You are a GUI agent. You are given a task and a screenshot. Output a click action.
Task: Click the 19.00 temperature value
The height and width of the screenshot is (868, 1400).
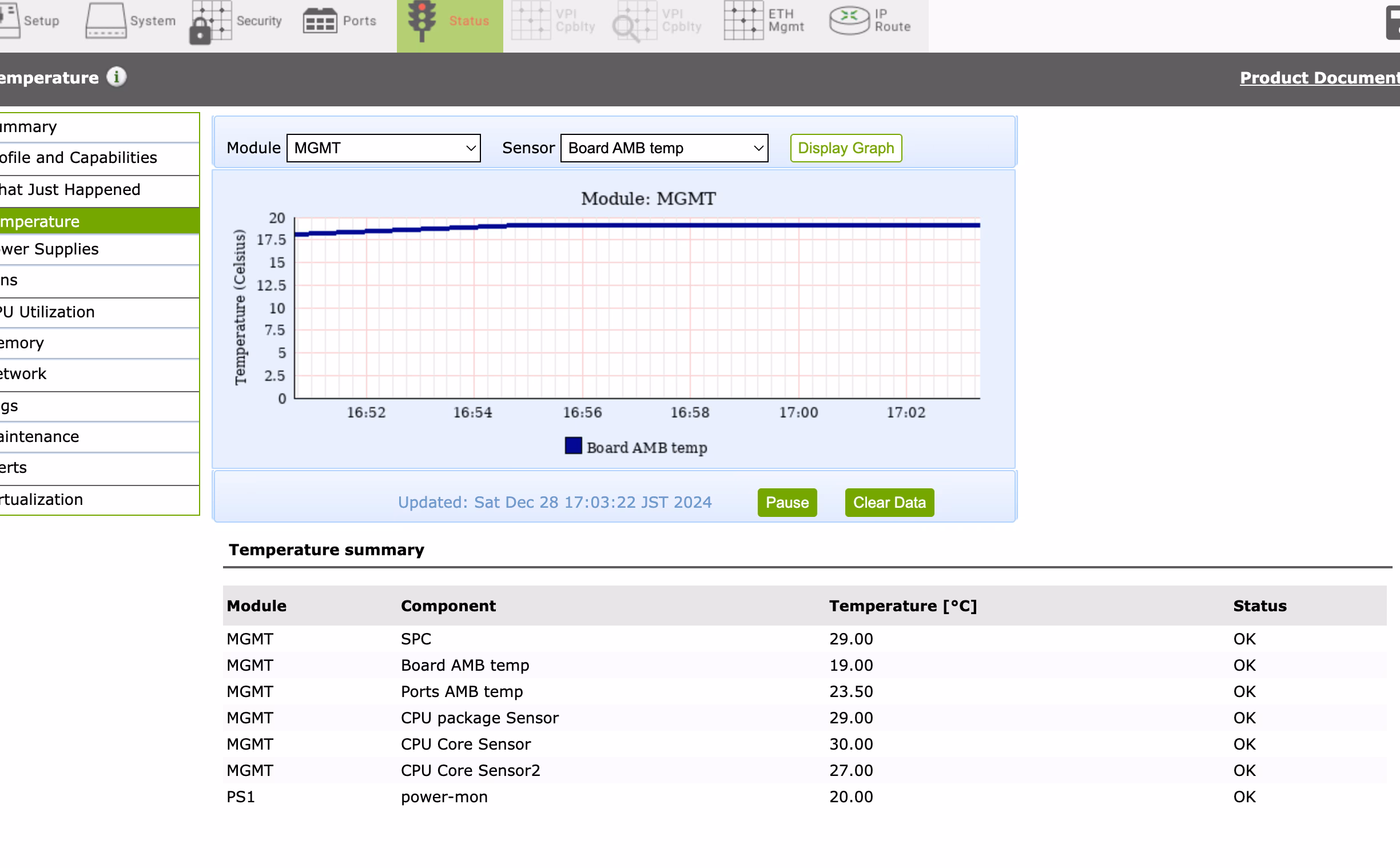(x=851, y=666)
